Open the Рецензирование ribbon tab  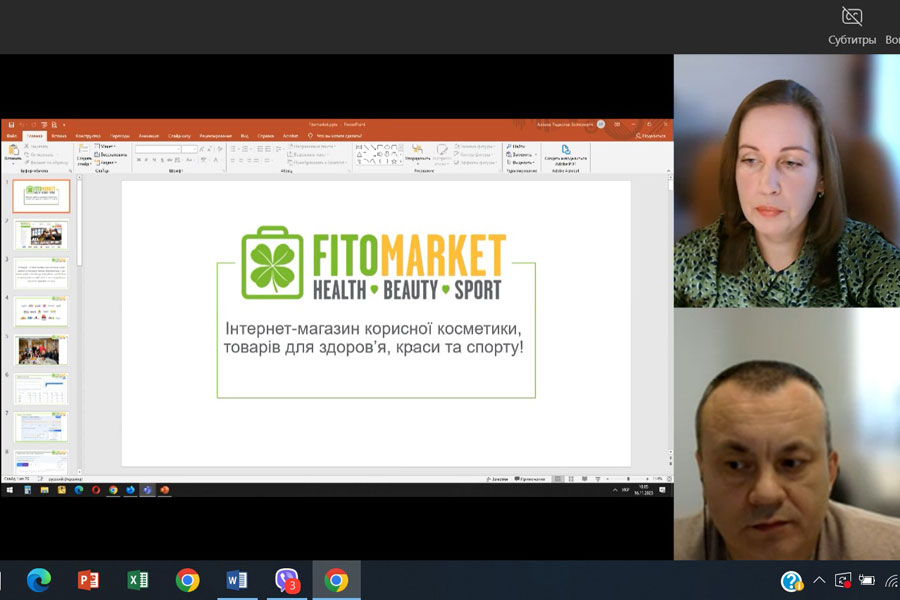[x=215, y=136]
